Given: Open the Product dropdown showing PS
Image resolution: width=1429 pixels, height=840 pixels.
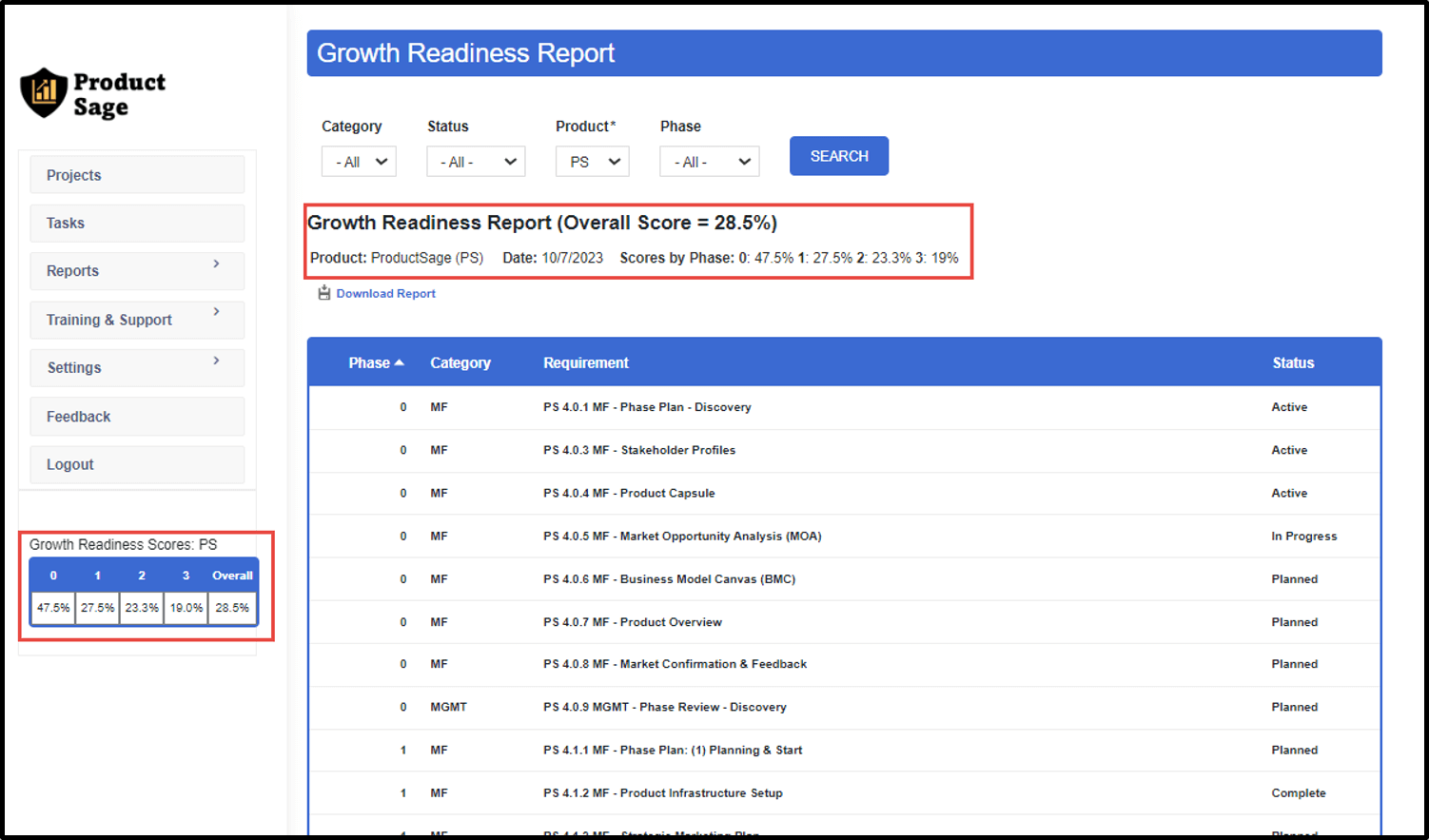Looking at the screenshot, I should point(593,162).
